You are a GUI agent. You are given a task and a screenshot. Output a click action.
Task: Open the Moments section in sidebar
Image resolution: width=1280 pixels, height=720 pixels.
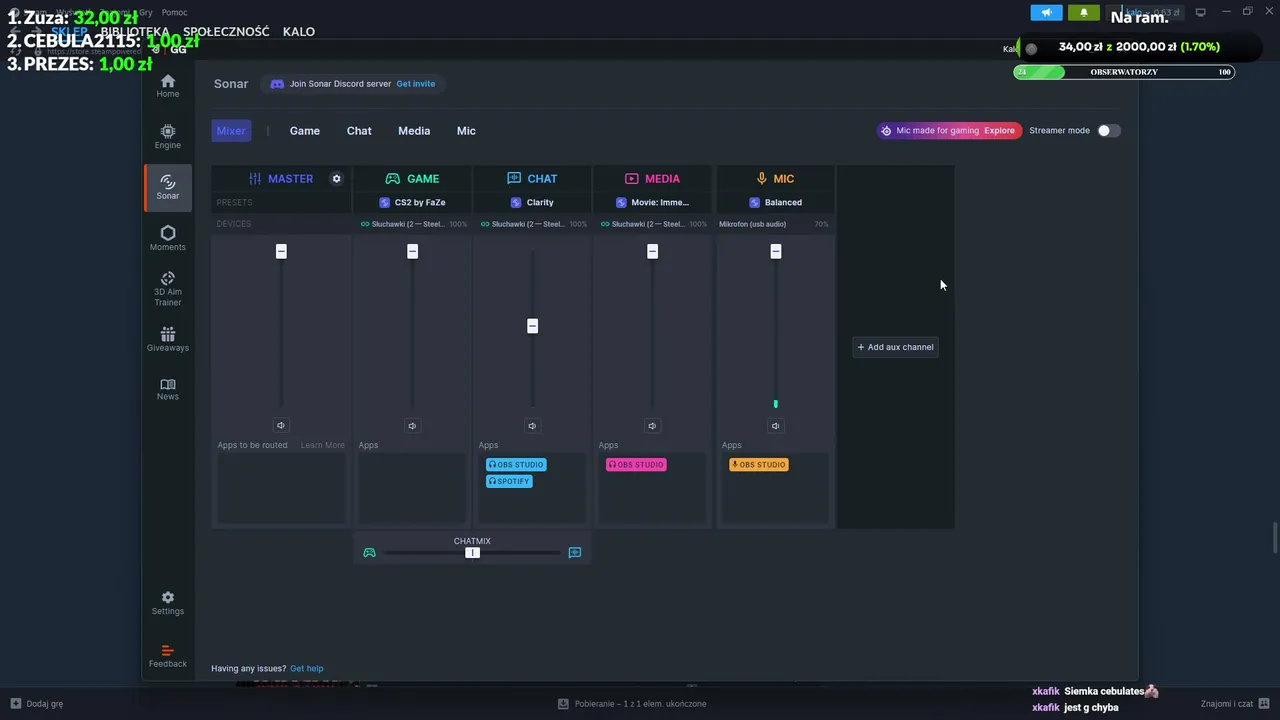pos(168,239)
